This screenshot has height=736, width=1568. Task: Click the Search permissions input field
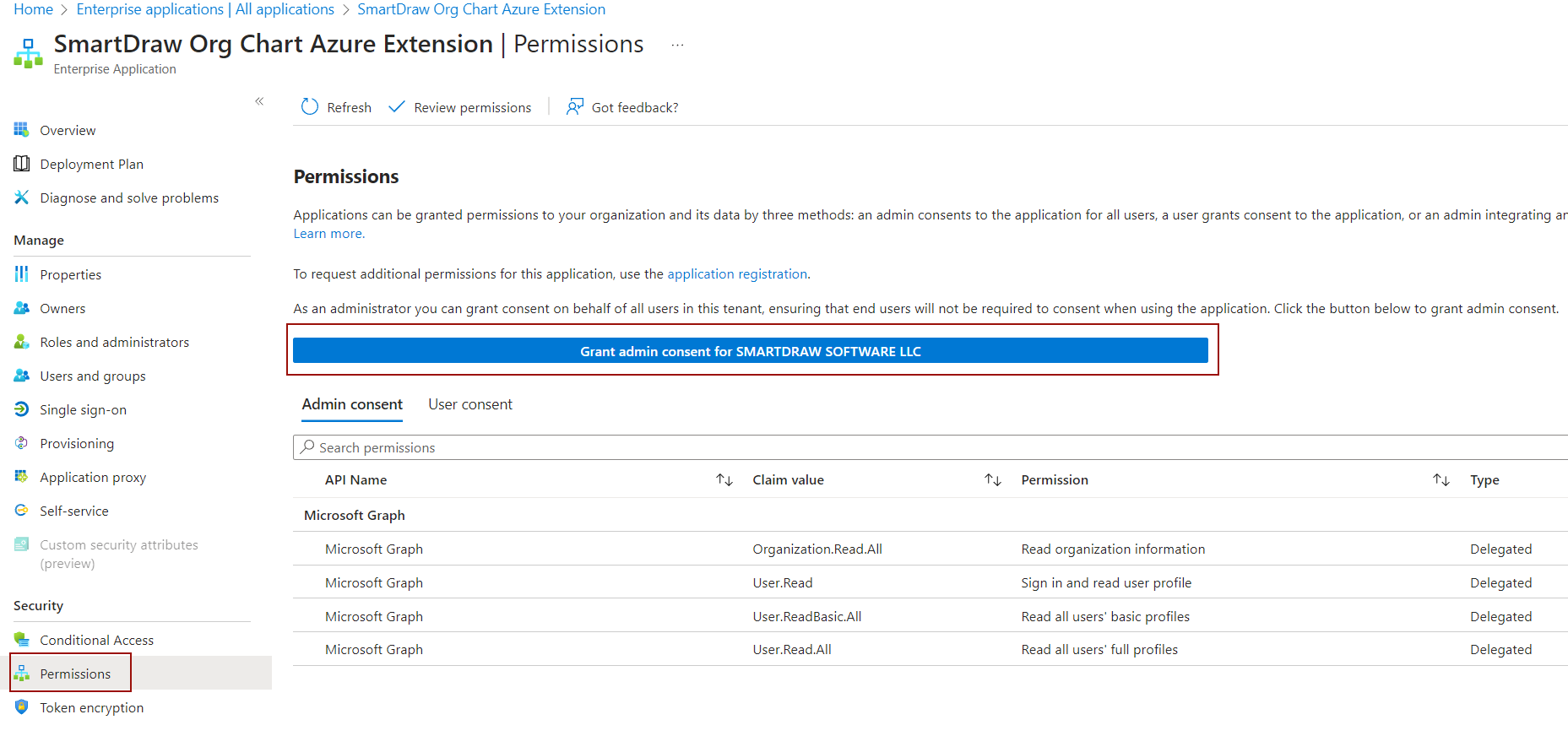(x=929, y=447)
